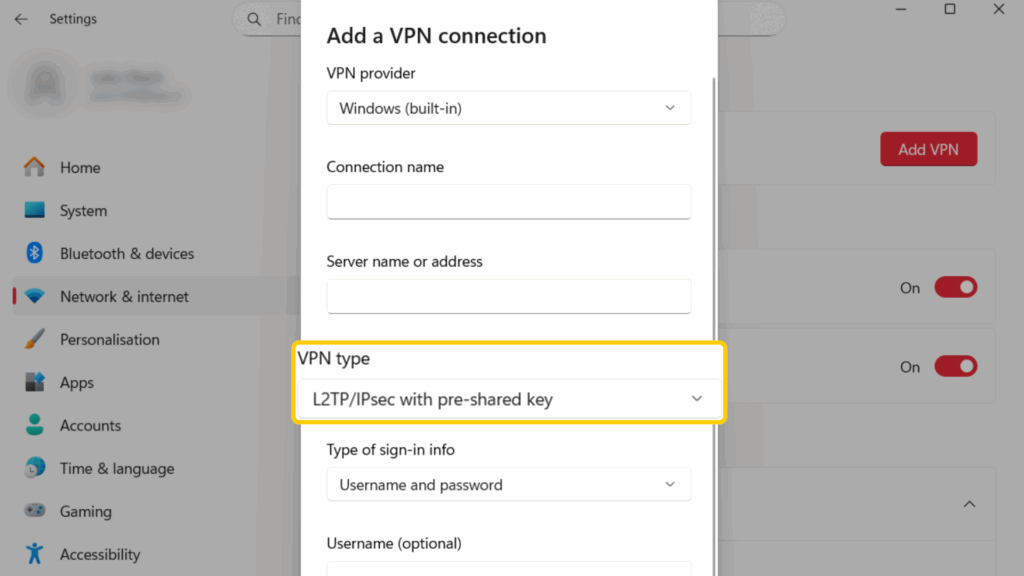Go to Time & language settings
1024x576 pixels.
click(116, 469)
